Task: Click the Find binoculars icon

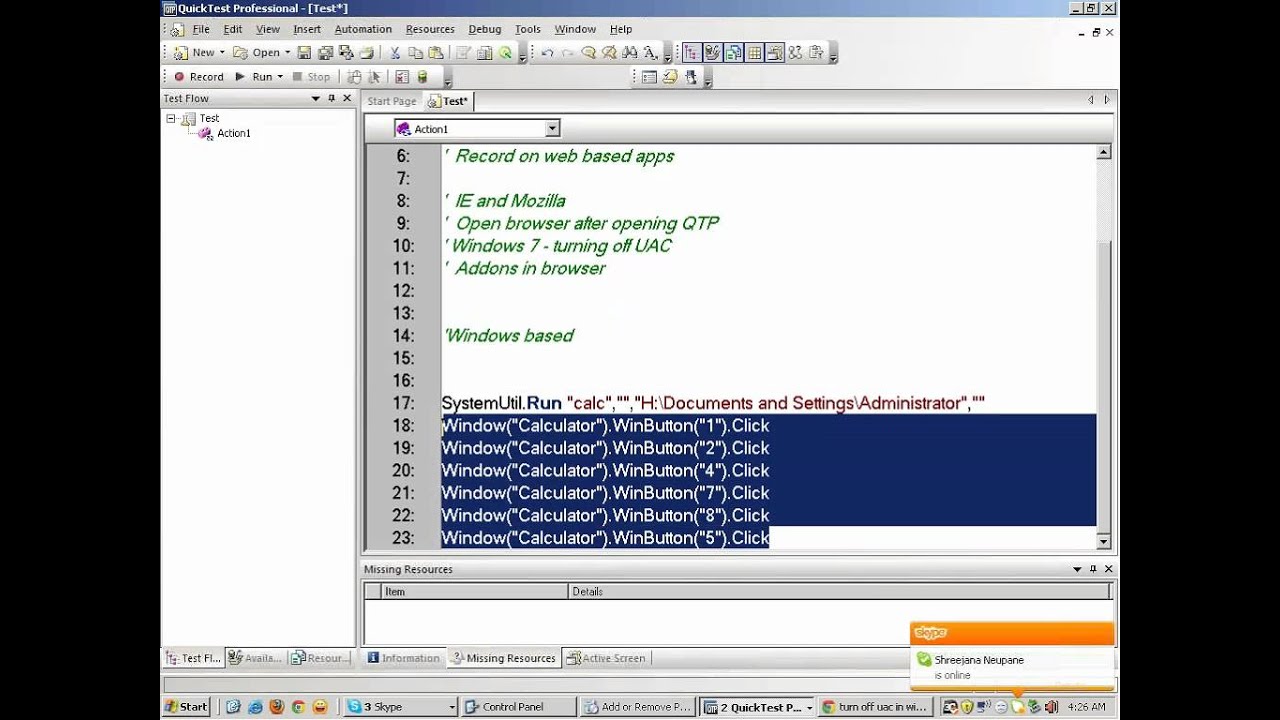Action: (630, 52)
